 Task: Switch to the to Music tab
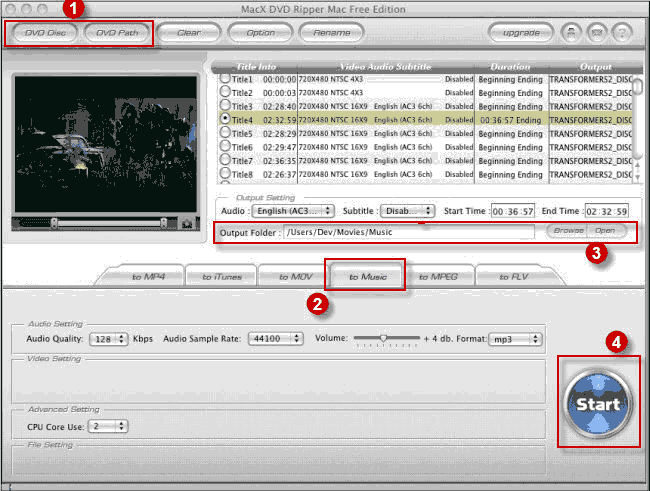coord(368,277)
